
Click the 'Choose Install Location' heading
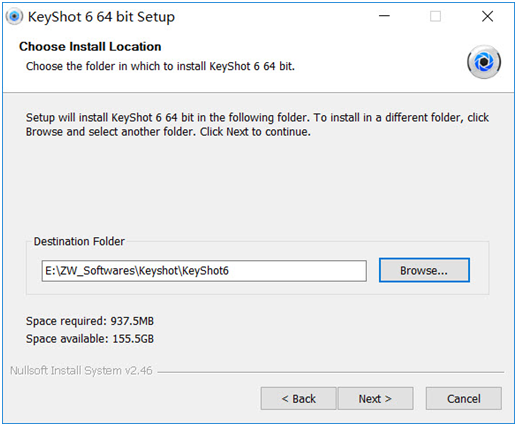pyautogui.click(x=90, y=47)
